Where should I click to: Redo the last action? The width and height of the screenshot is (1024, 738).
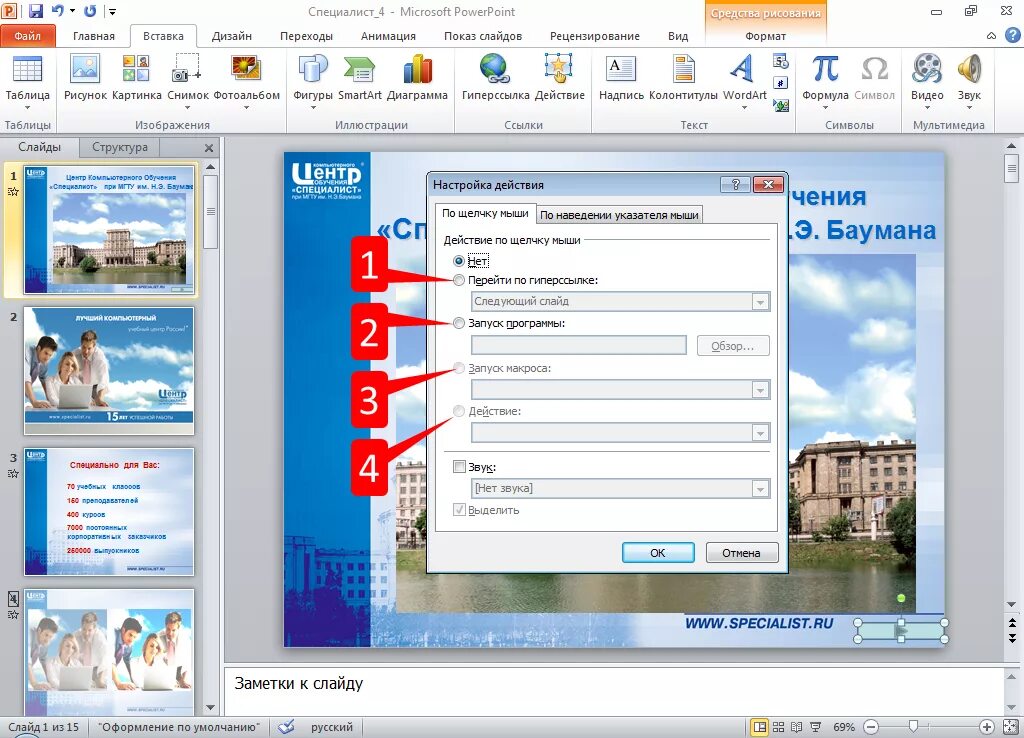coord(91,10)
